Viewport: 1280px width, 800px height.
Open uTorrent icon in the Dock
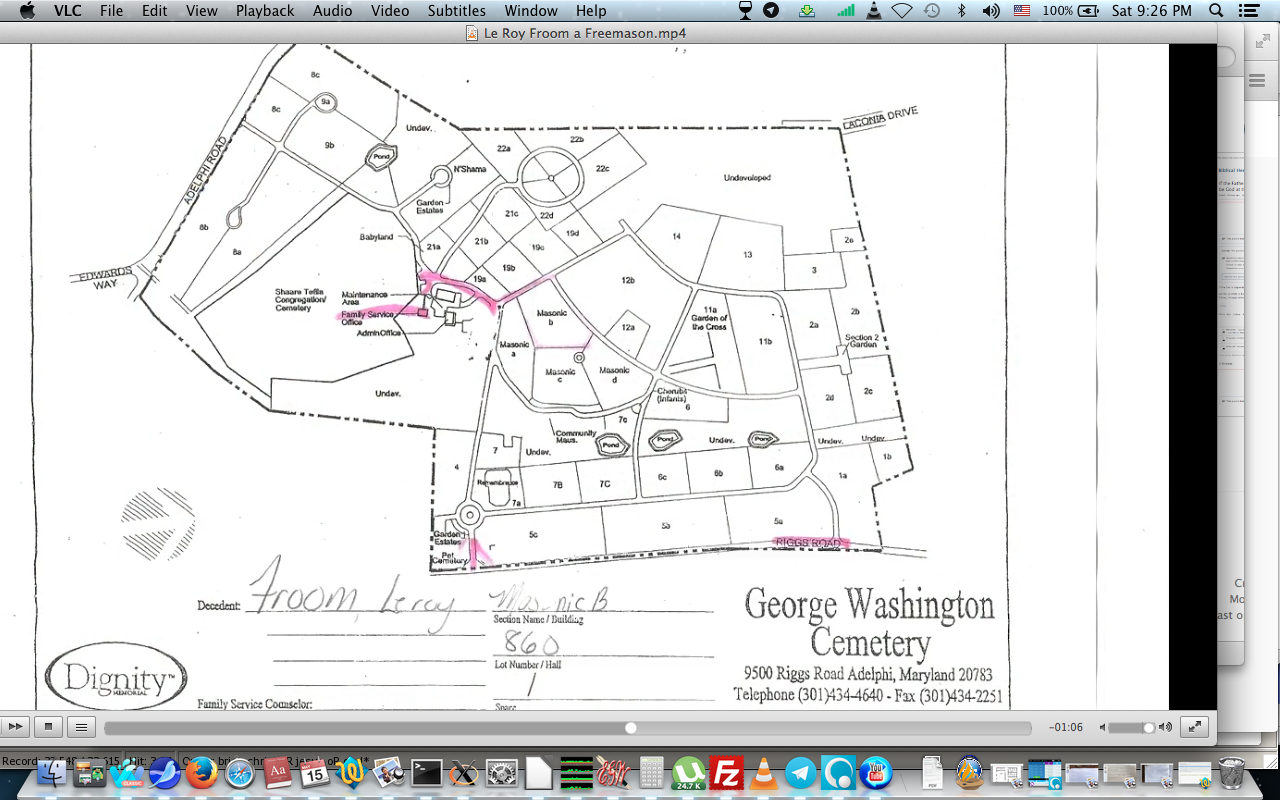pyautogui.click(x=688, y=773)
